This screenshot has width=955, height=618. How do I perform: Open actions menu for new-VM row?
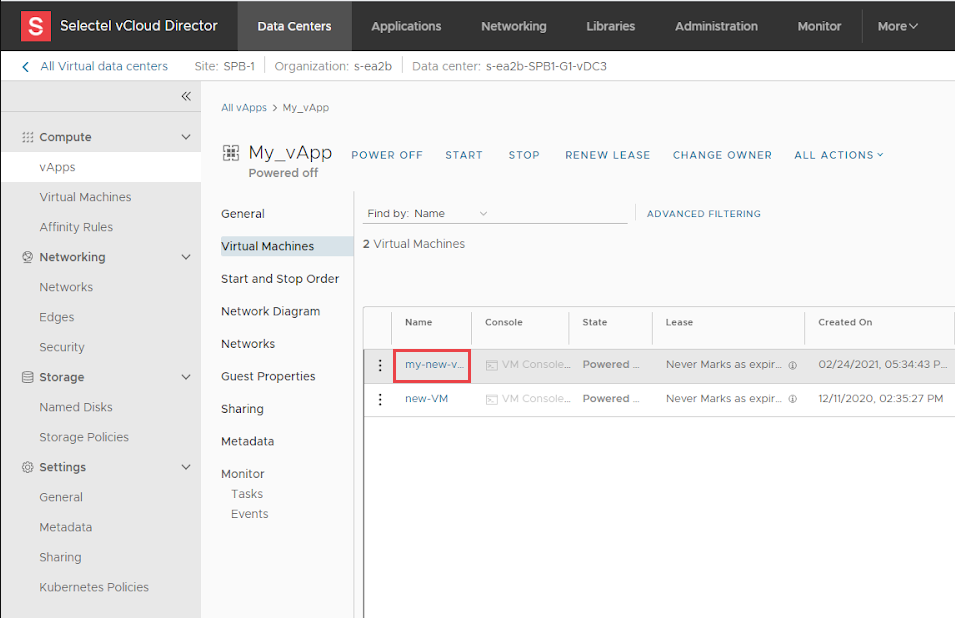[x=380, y=399]
